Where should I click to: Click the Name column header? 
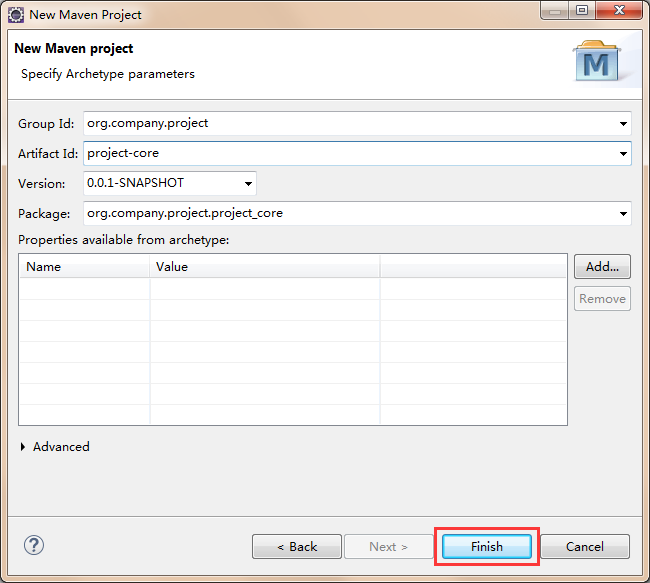pos(84,267)
